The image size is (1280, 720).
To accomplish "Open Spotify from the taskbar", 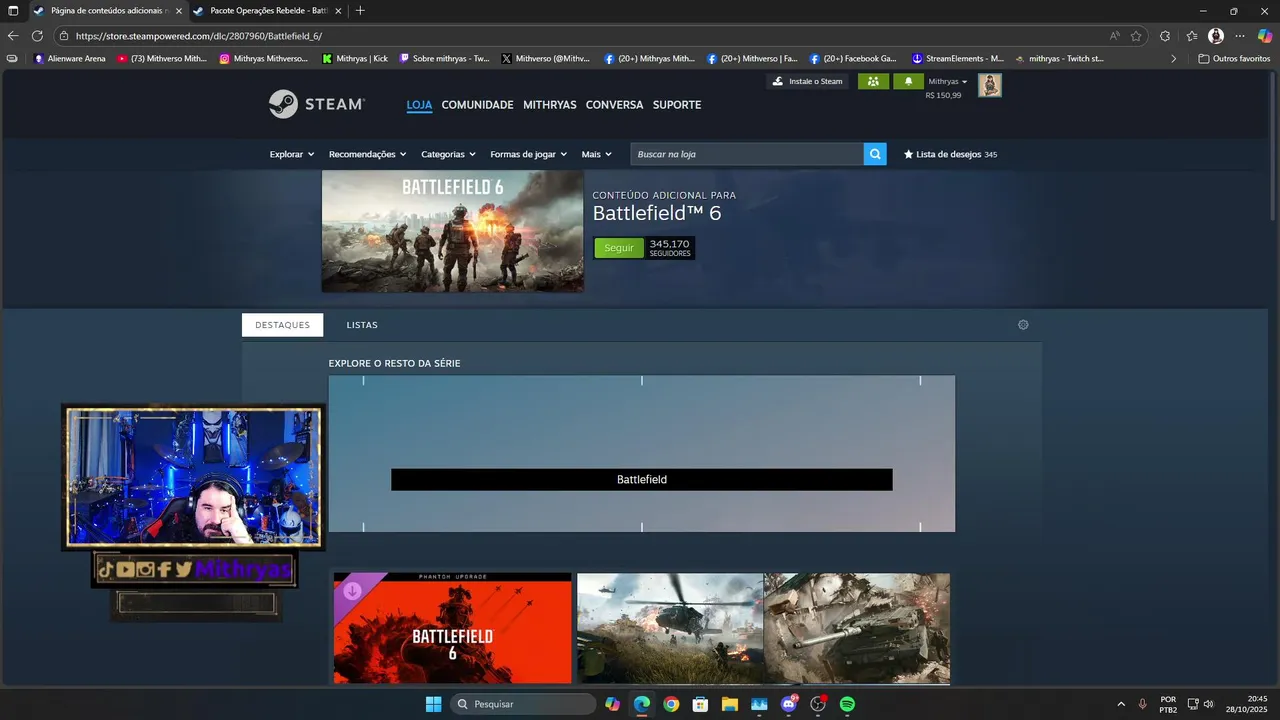I will pyautogui.click(x=847, y=704).
